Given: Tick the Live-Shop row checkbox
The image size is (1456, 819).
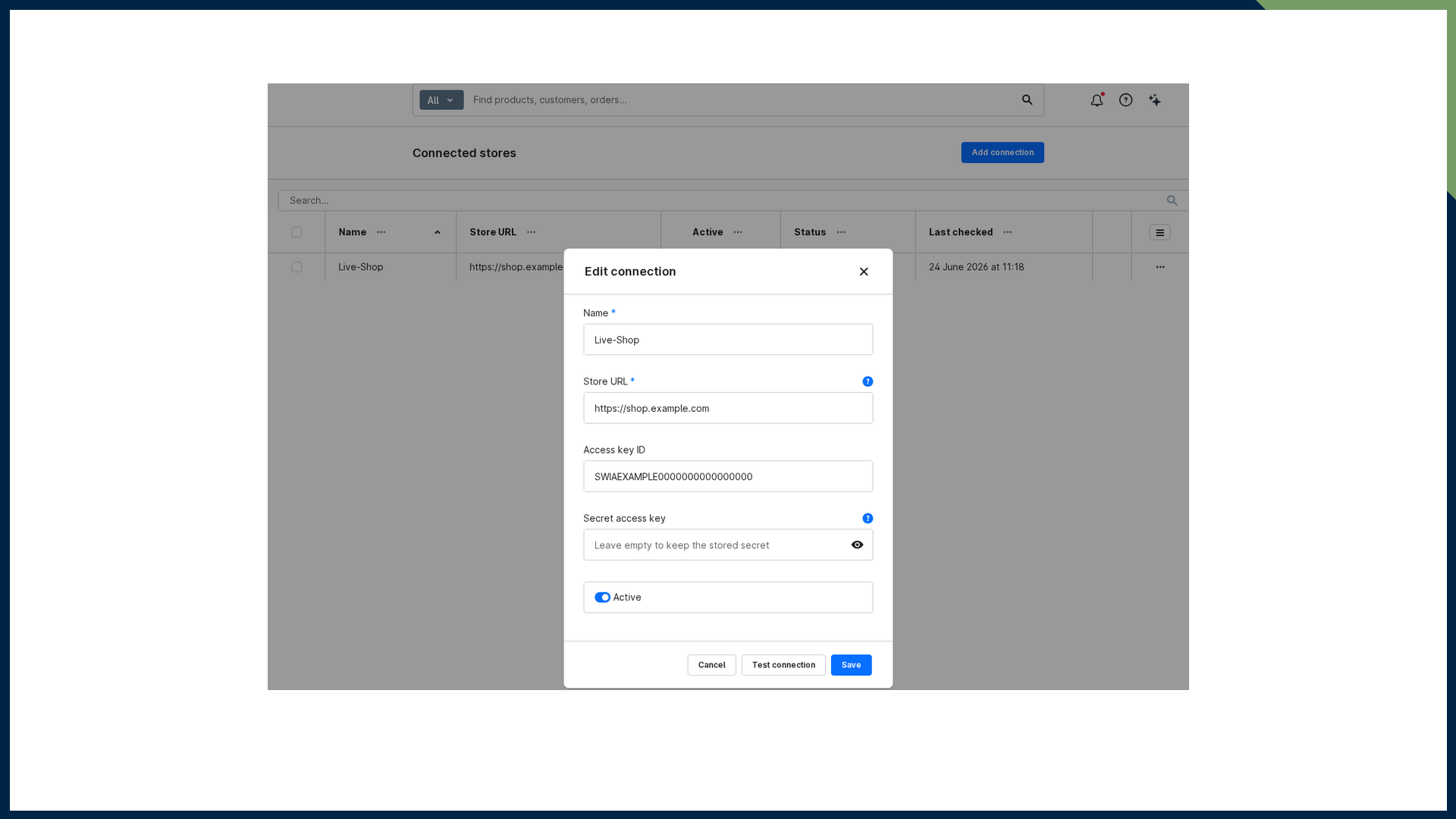Looking at the screenshot, I should pos(297,267).
